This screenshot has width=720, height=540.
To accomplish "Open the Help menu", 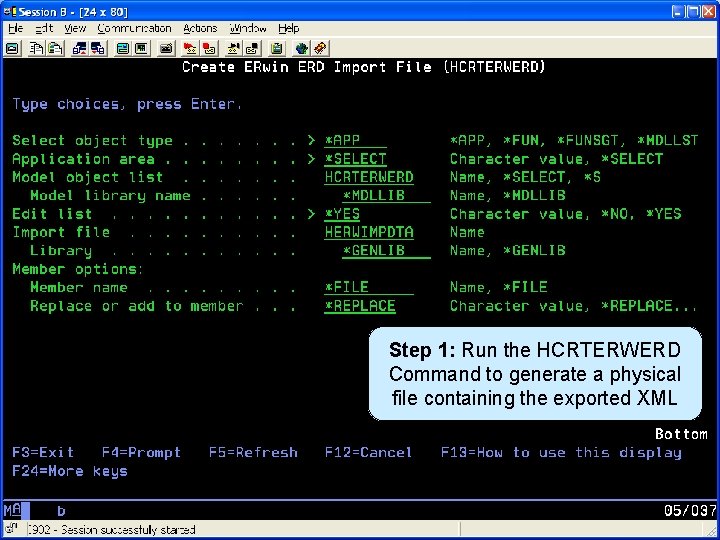I will 288,28.
